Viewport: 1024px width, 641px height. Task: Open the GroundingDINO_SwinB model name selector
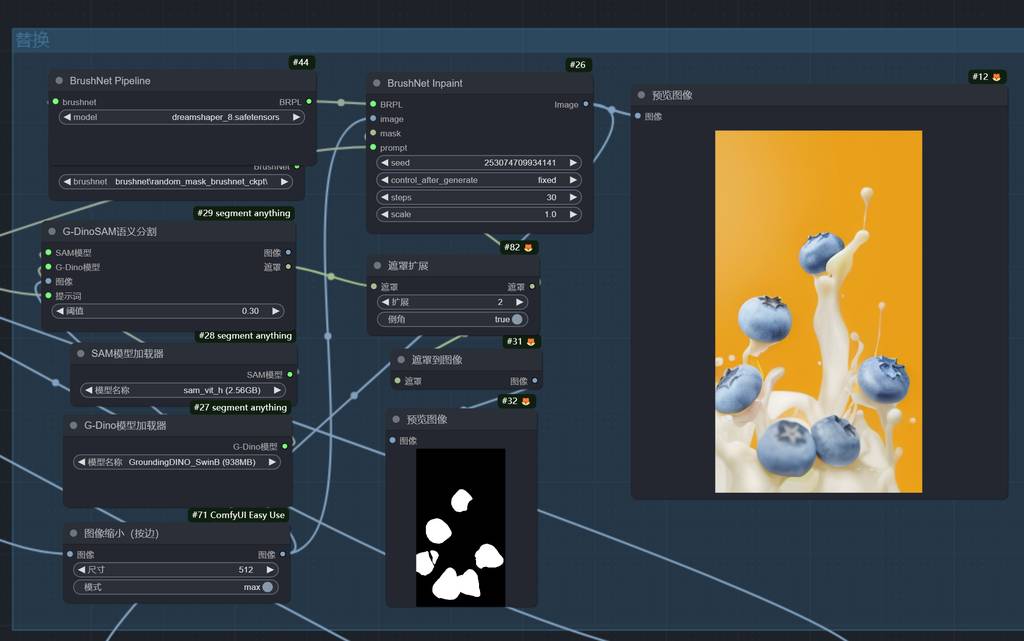tap(176, 462)
